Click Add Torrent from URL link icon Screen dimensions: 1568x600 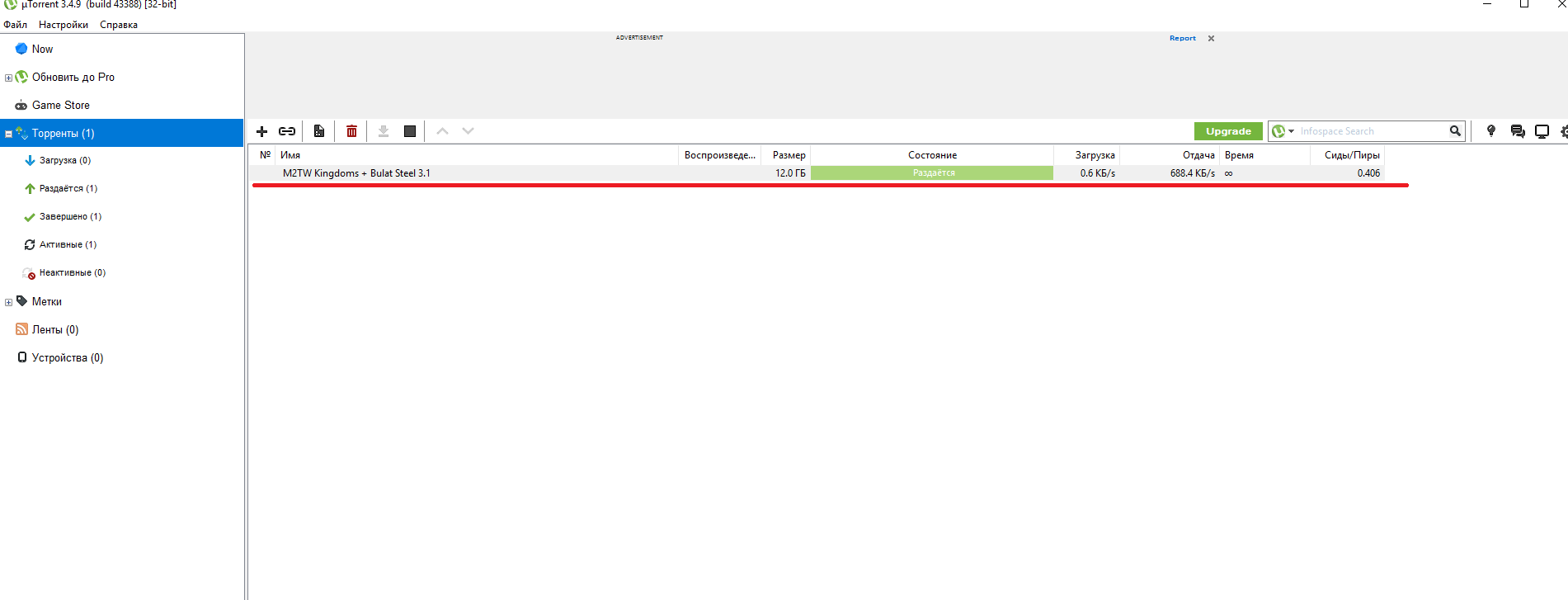click(287, 131)
